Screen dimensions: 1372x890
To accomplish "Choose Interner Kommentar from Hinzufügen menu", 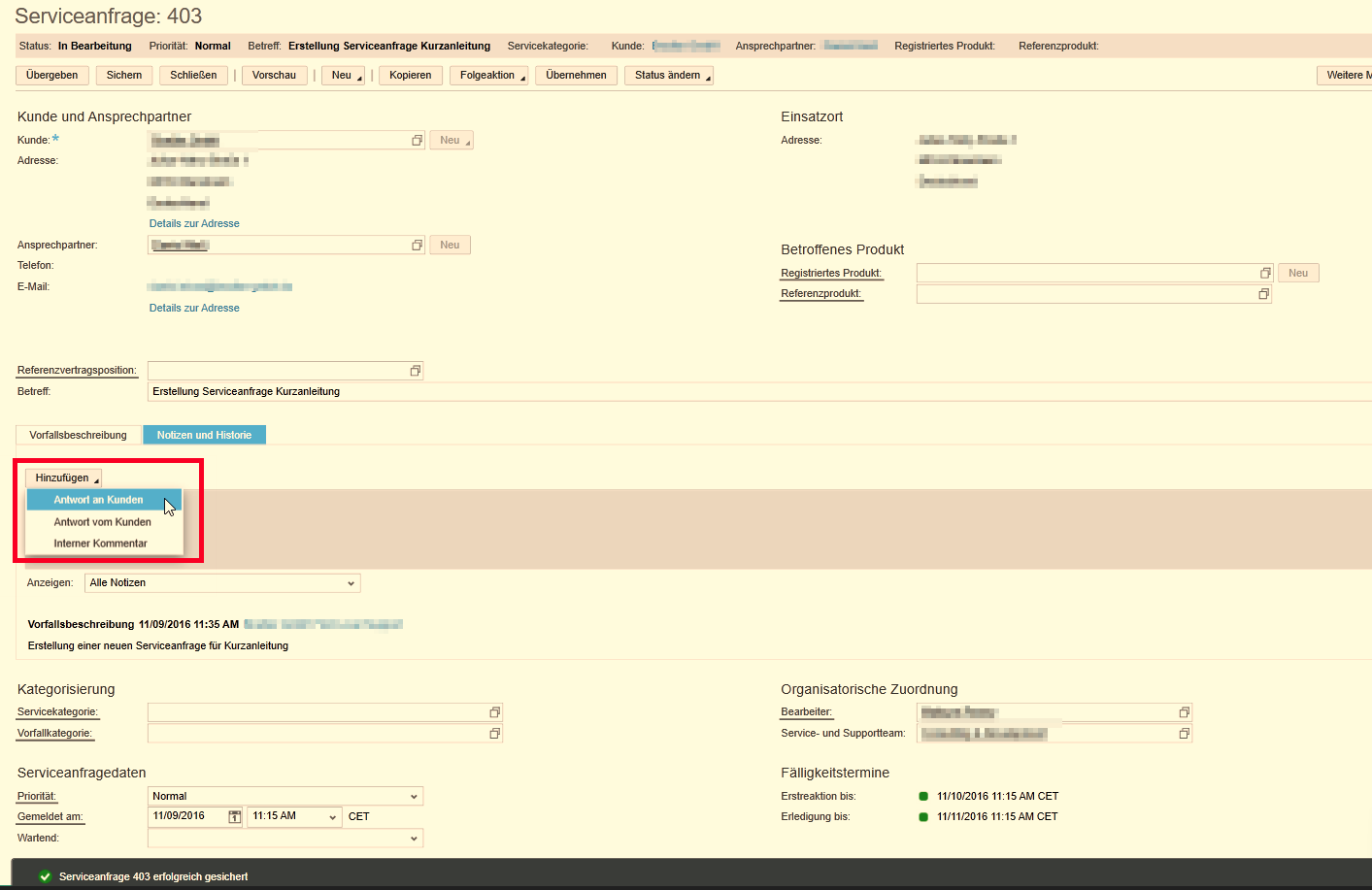I will click(100, 544).
